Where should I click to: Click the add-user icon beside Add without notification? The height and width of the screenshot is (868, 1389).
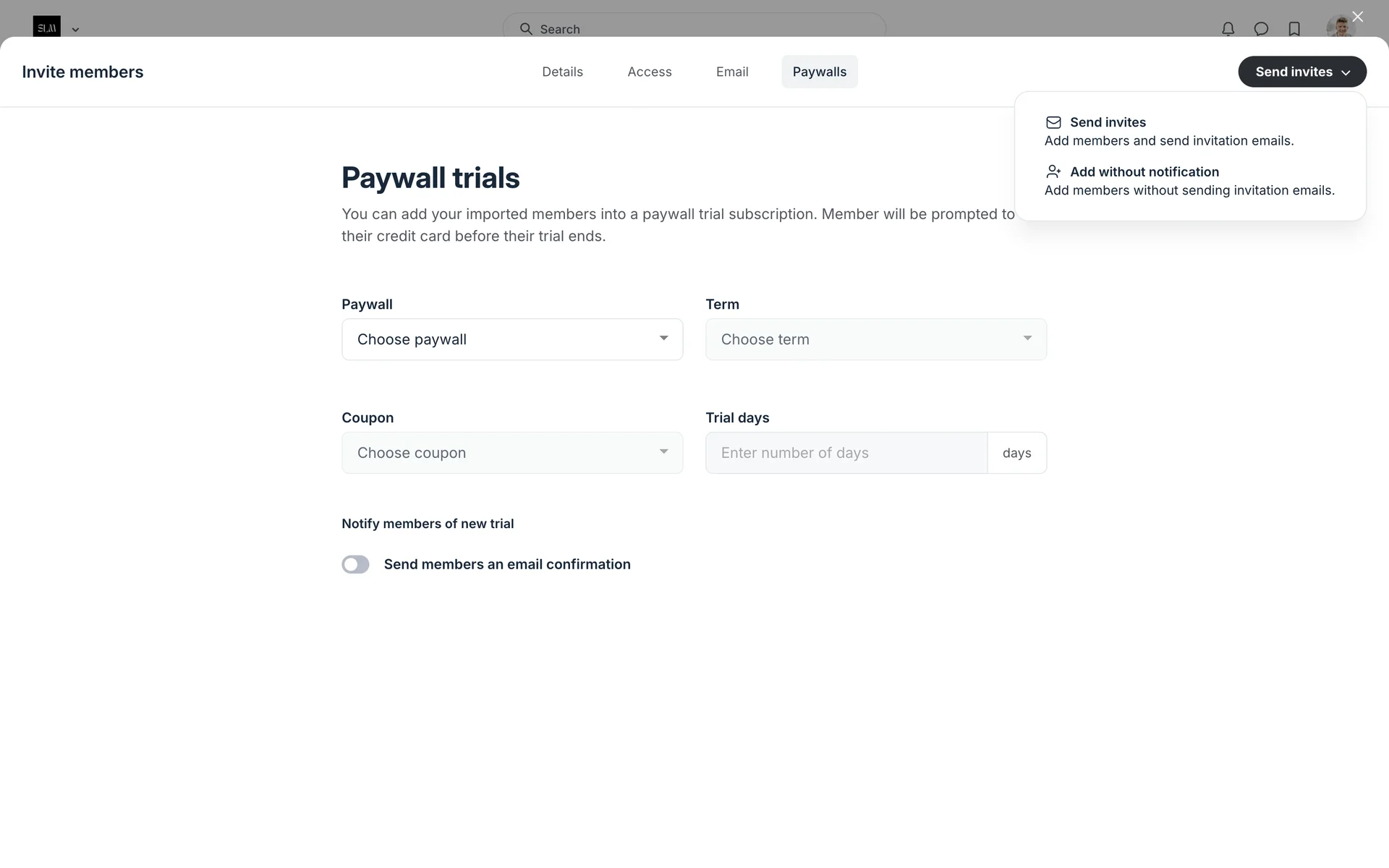tap(1053, 171)
